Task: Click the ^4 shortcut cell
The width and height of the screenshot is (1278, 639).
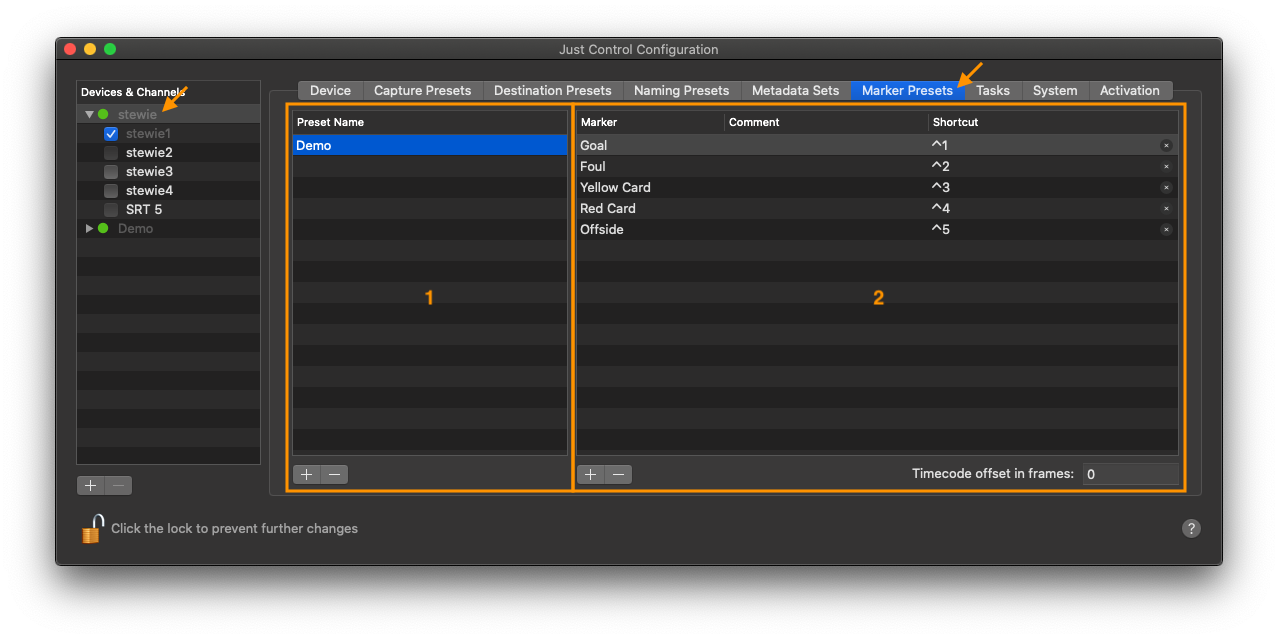Action: (x=940, y=208)
